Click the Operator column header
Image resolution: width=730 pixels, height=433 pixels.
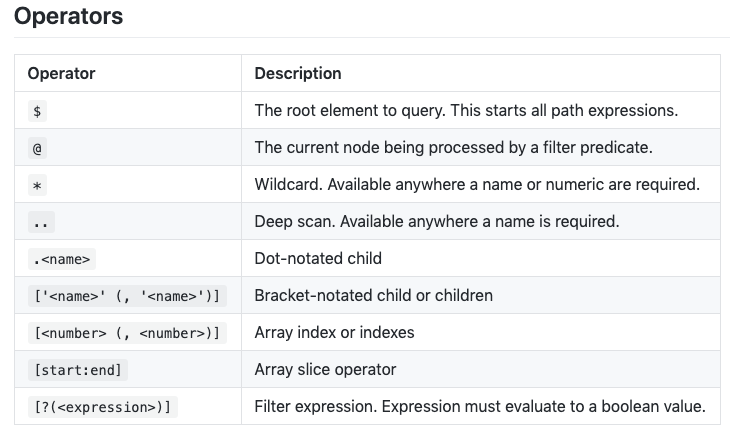click(61, 73)
